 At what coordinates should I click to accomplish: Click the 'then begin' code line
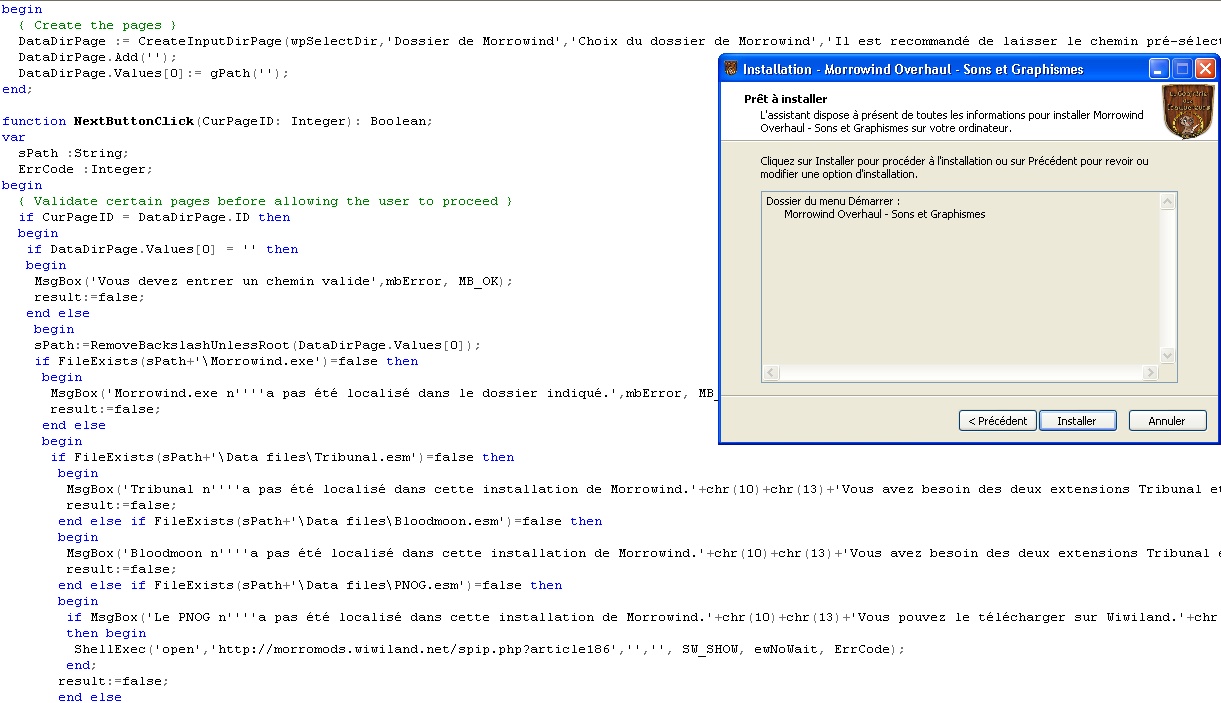106,633
